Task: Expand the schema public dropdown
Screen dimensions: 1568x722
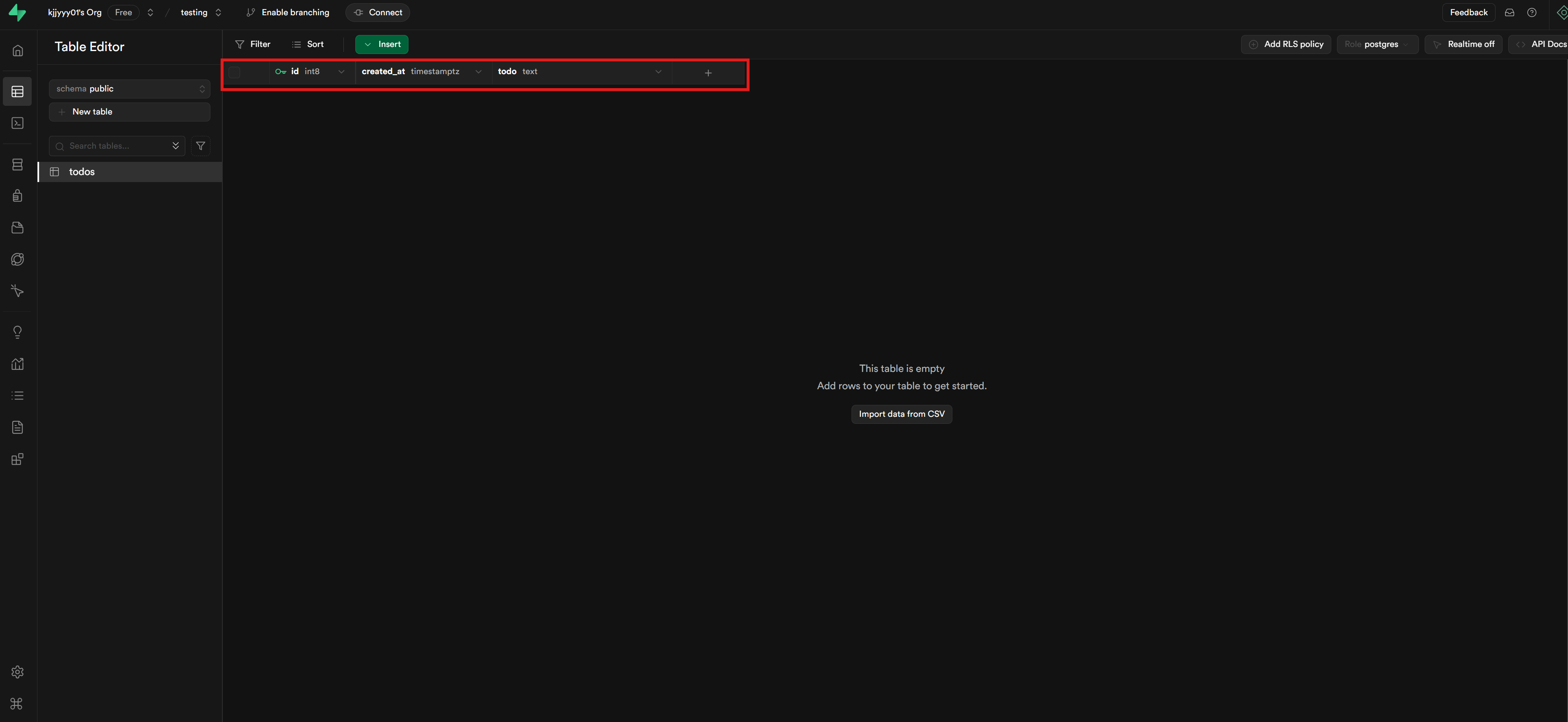Action: [x=130, y=89]
